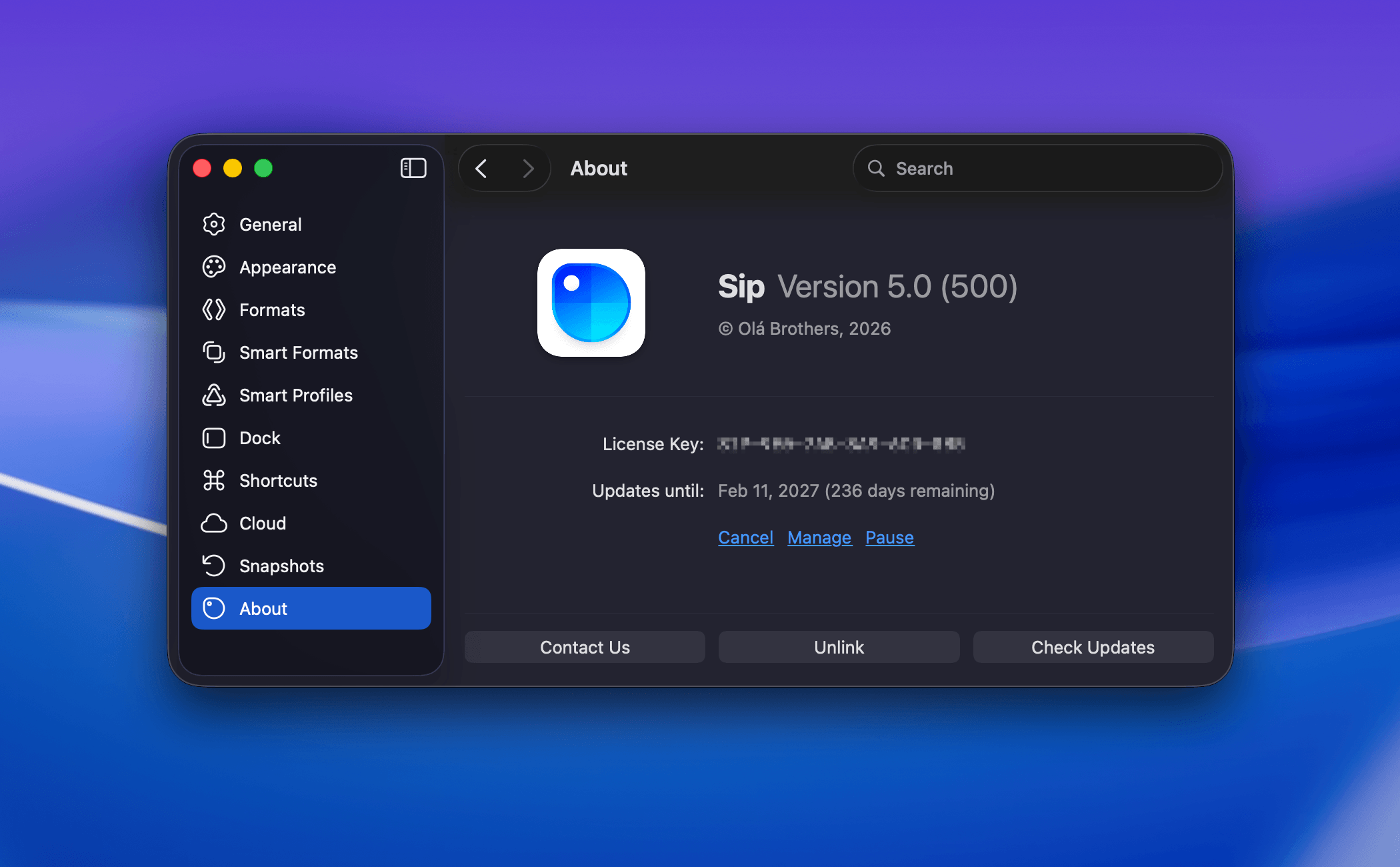Click the Pause subscription link

(889, 538)
